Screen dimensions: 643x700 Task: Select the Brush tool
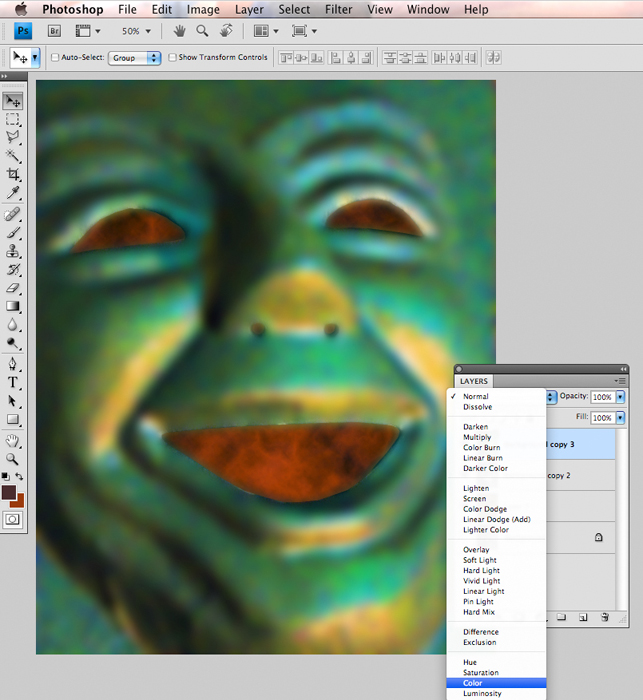pos(13,233)
